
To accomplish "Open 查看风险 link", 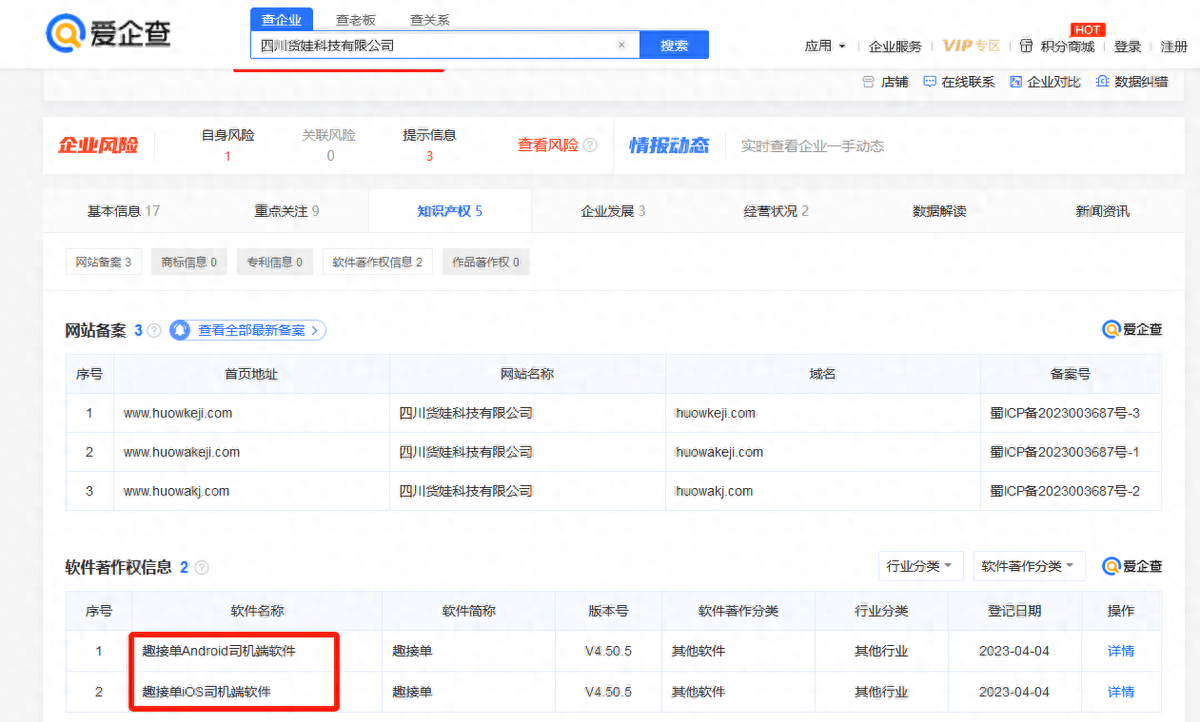I will (547, 145).
